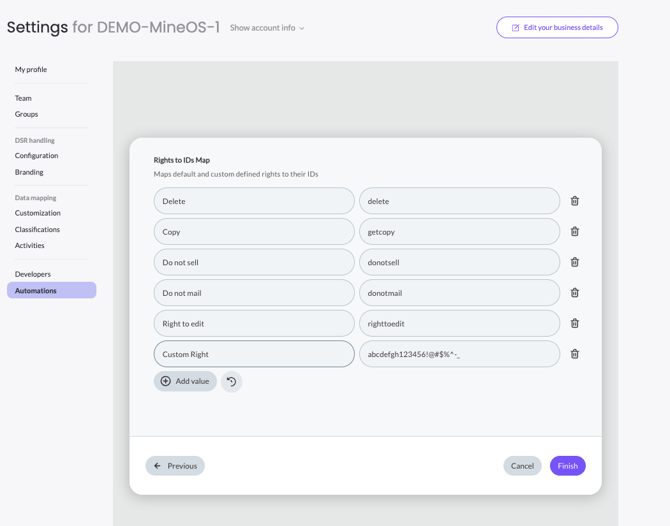Edit the Custom Right name field
Image resolution: width=670 pixels, height=526 pixels.
[x=254, y=354]
